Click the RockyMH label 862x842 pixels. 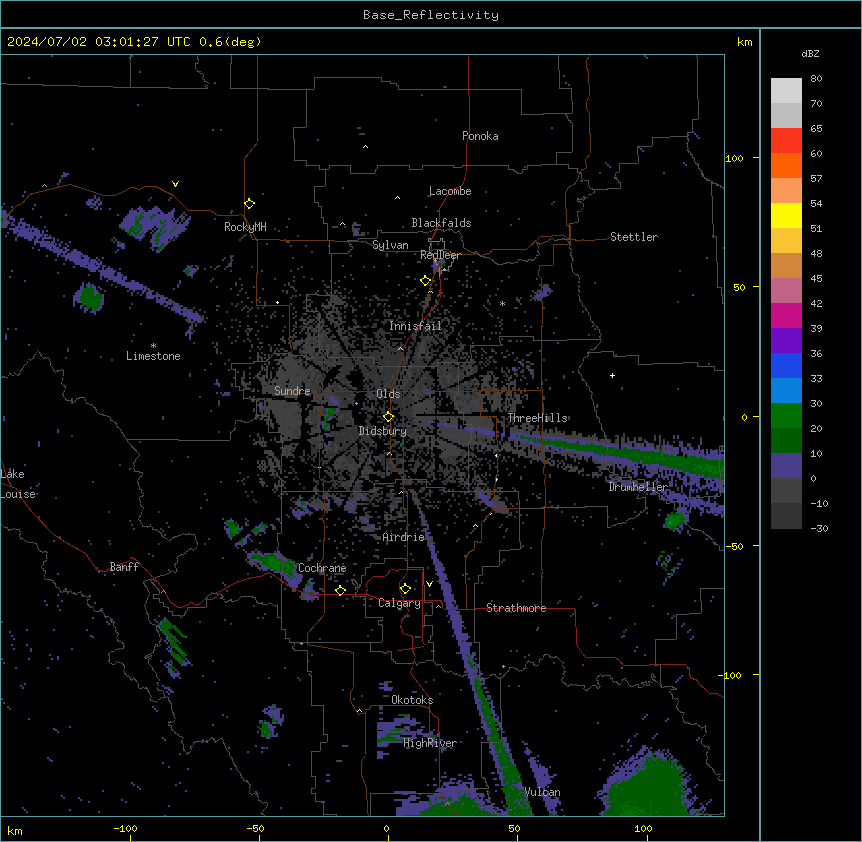[x=245, y=227]
